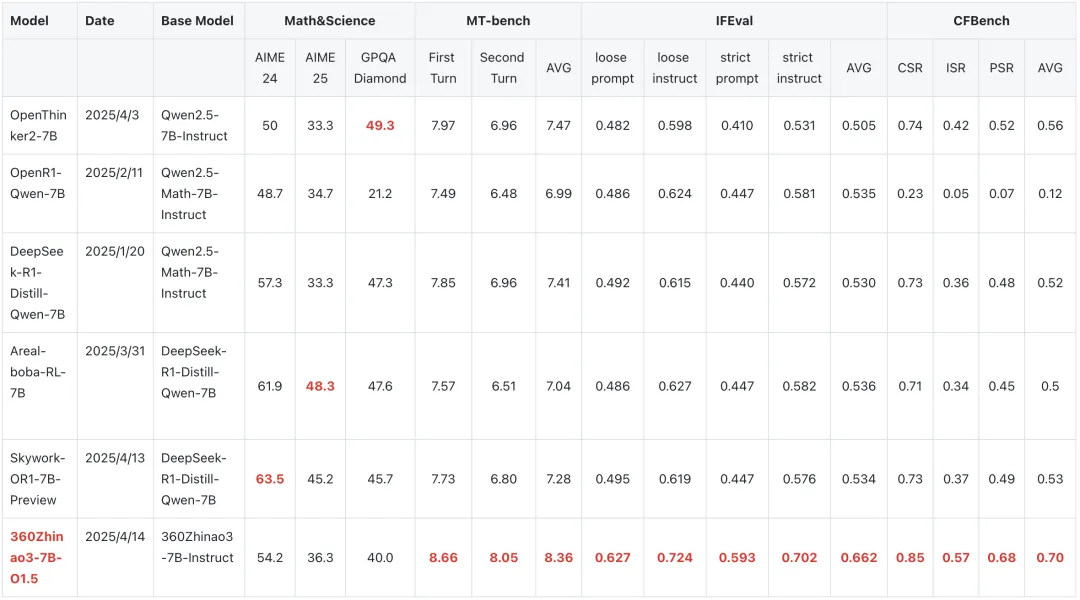This screenshot has width=1080, height=600.
Task: Click the red 49.3 GPQA Diamond score
Action: [380, 125]
